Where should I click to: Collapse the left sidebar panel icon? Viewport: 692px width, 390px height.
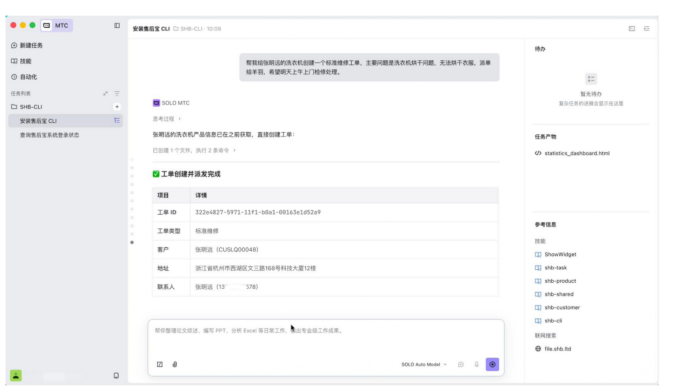pos(117,26)
